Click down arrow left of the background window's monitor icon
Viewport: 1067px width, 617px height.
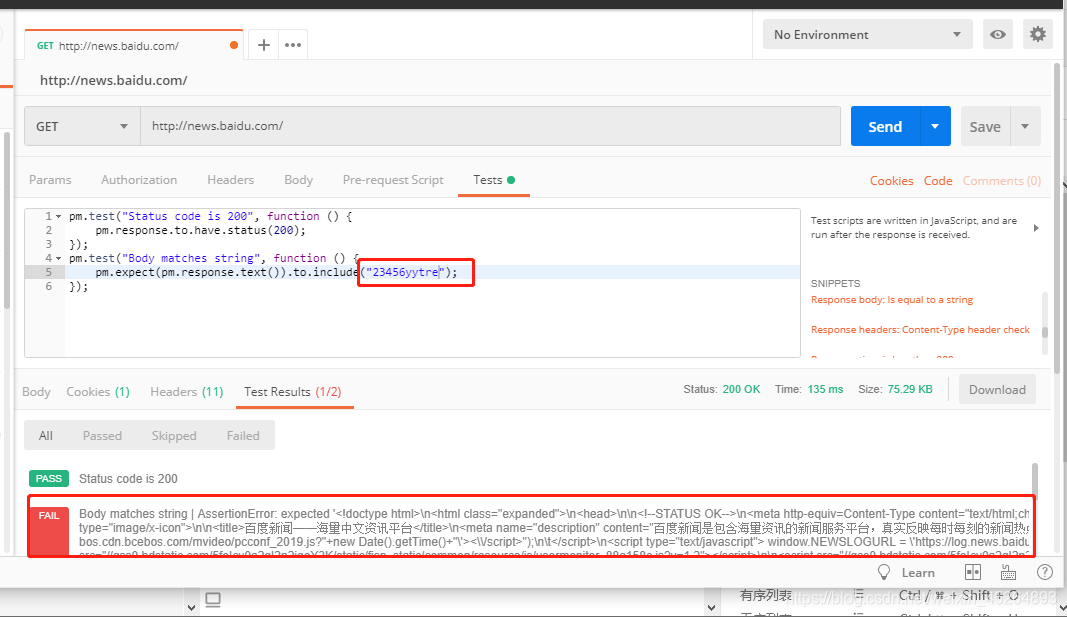pyautogui.click(x=191, y=607)
